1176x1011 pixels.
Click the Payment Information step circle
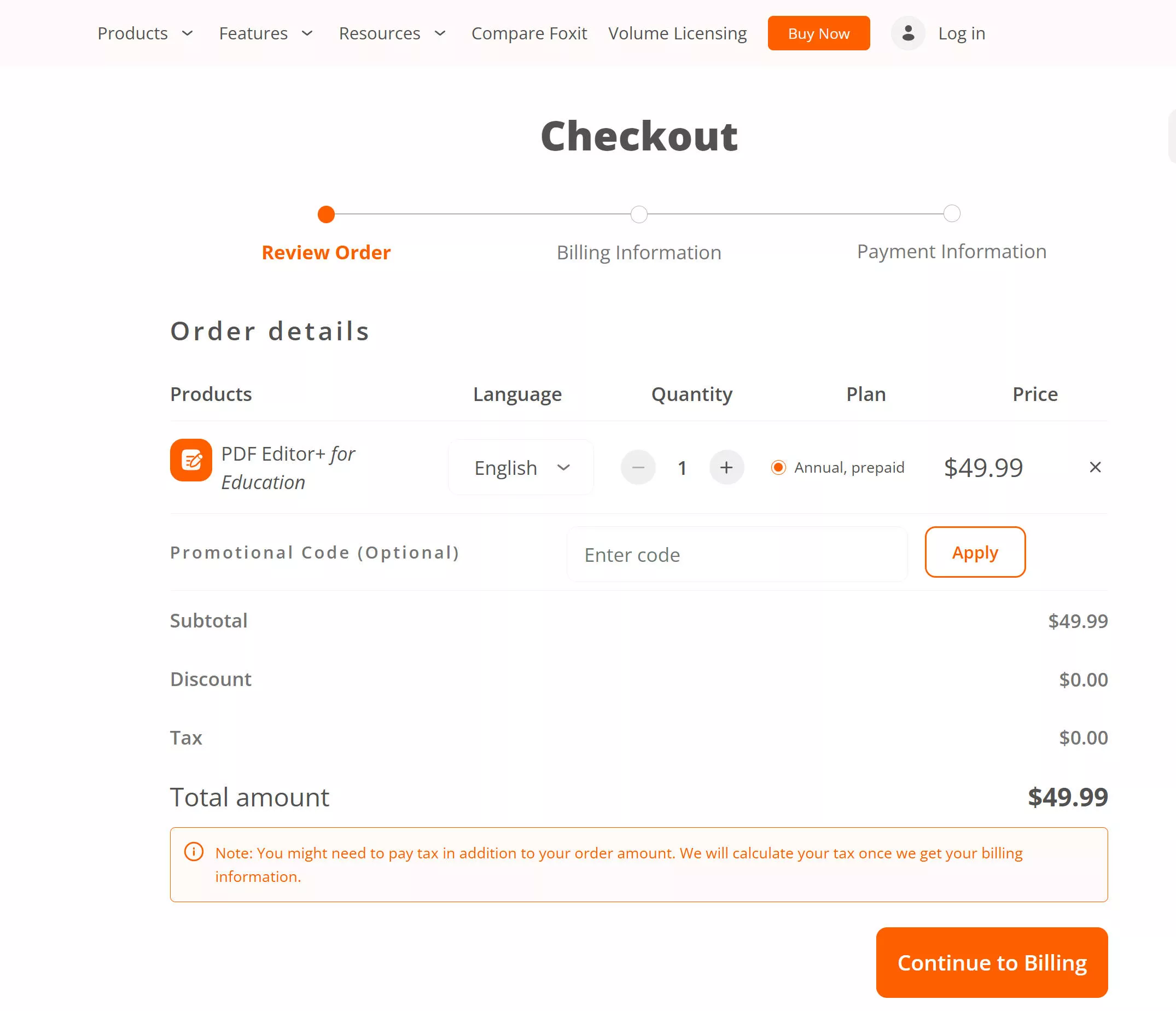pos(951,214)
